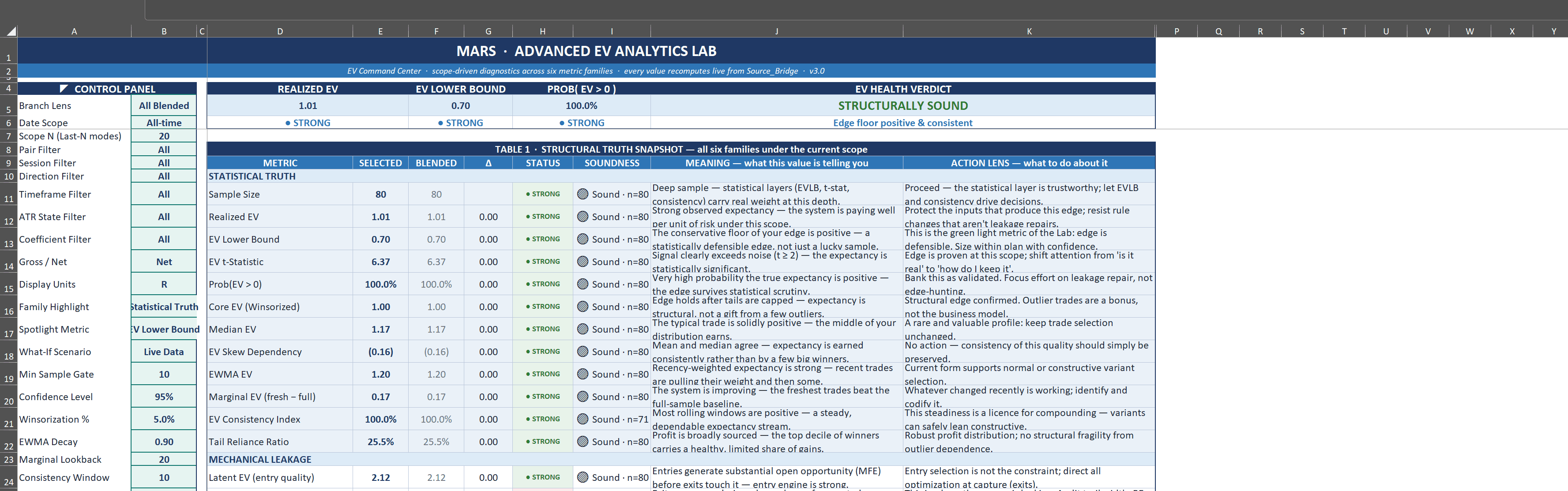Click the 'STATISTICAL TRUTH' section row

[681, 176]
